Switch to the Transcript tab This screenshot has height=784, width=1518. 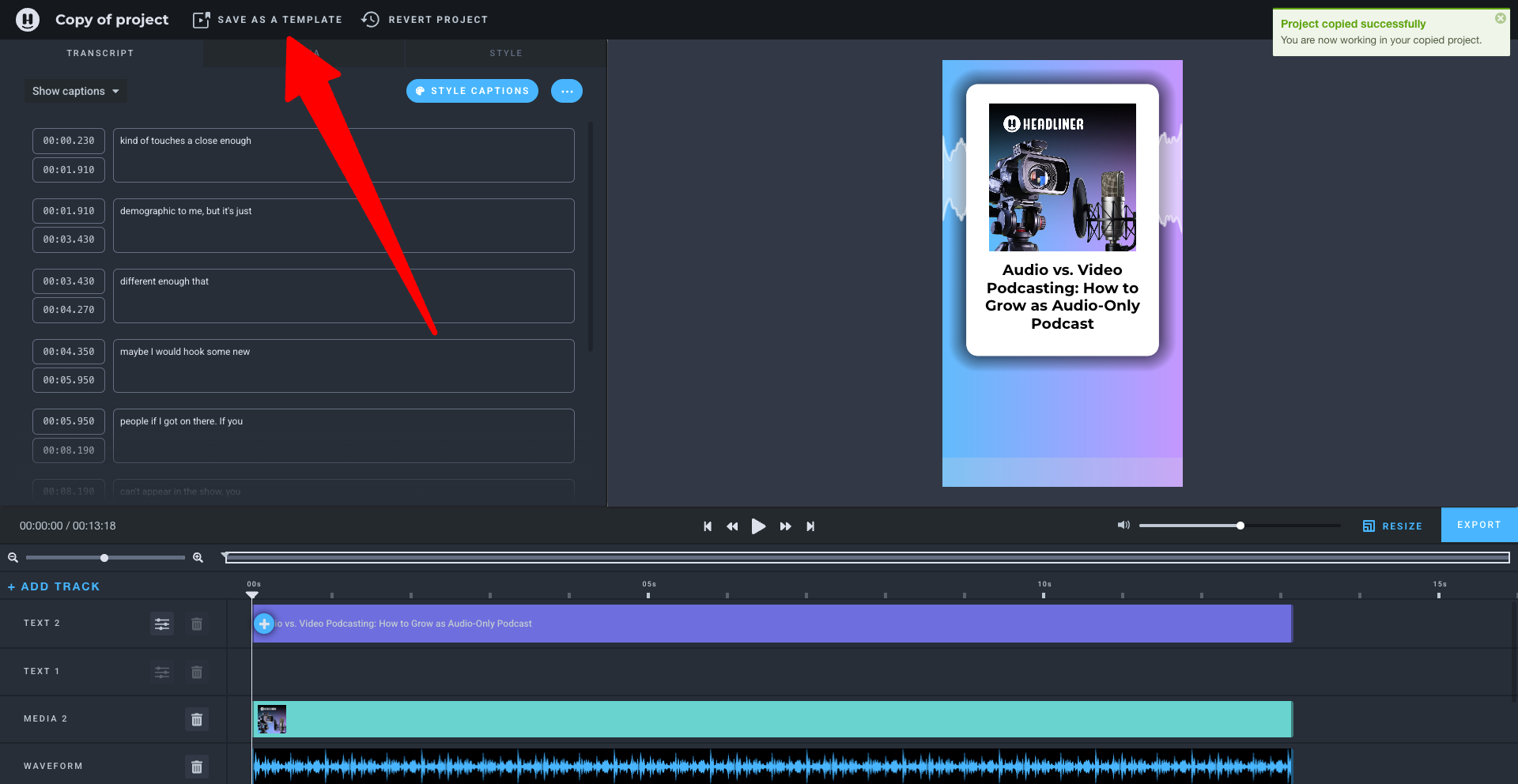(x=100, y=53)
